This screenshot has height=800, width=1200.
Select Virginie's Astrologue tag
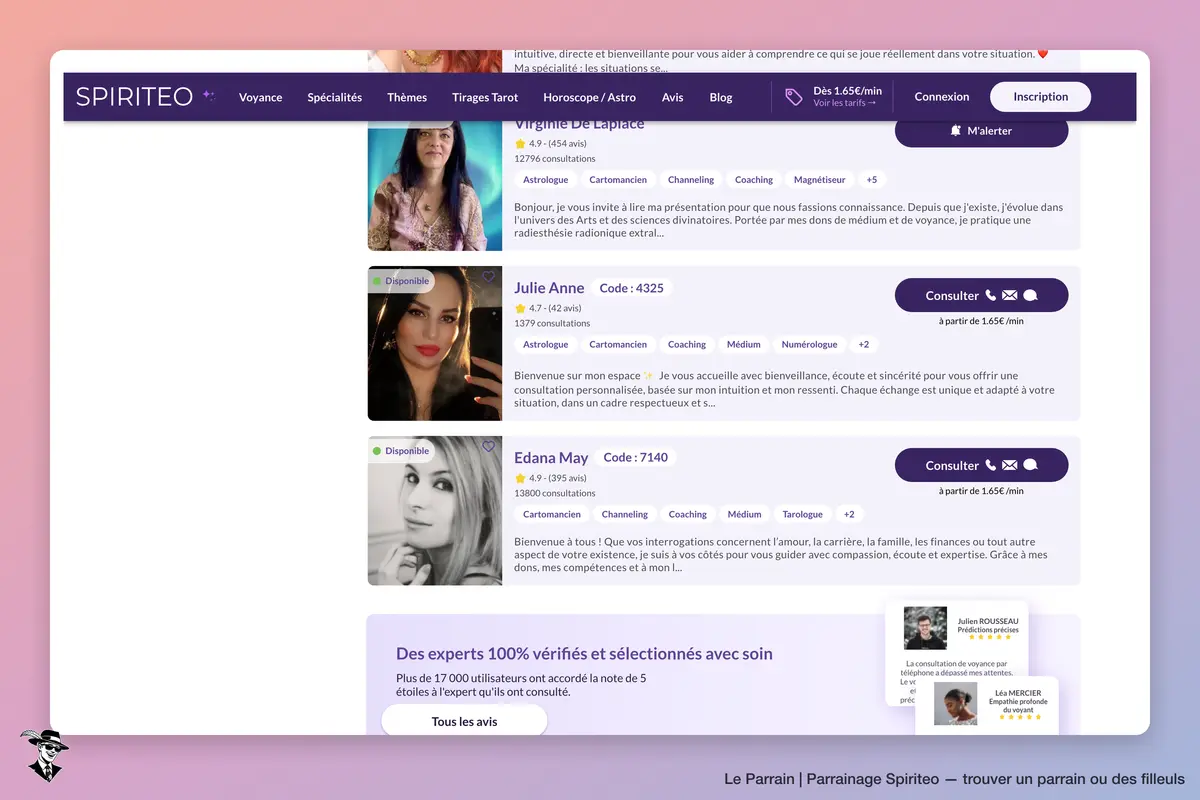[545, 180]
